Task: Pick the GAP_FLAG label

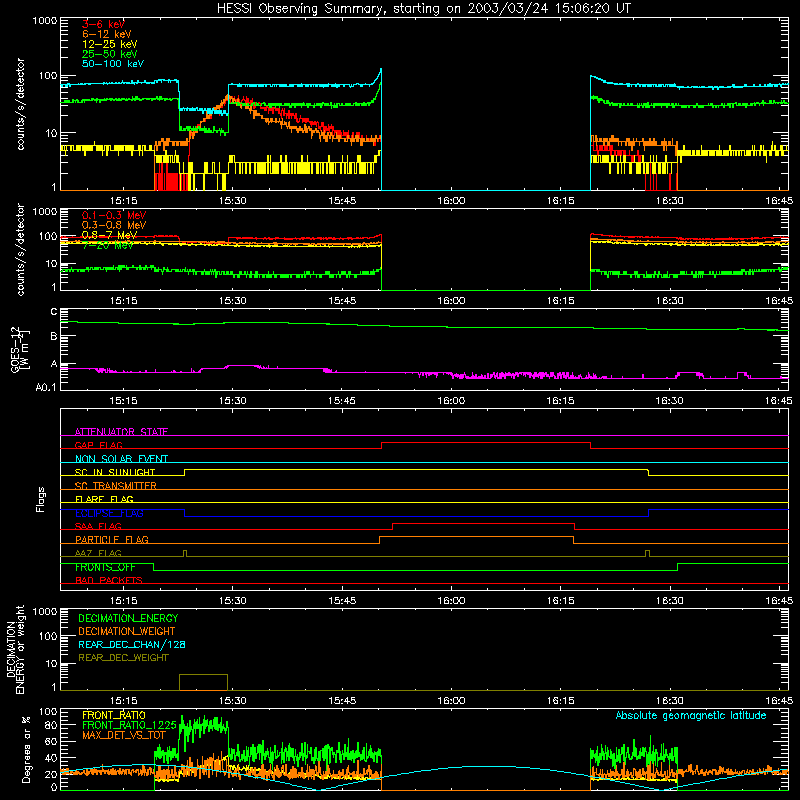Action: 98,445
